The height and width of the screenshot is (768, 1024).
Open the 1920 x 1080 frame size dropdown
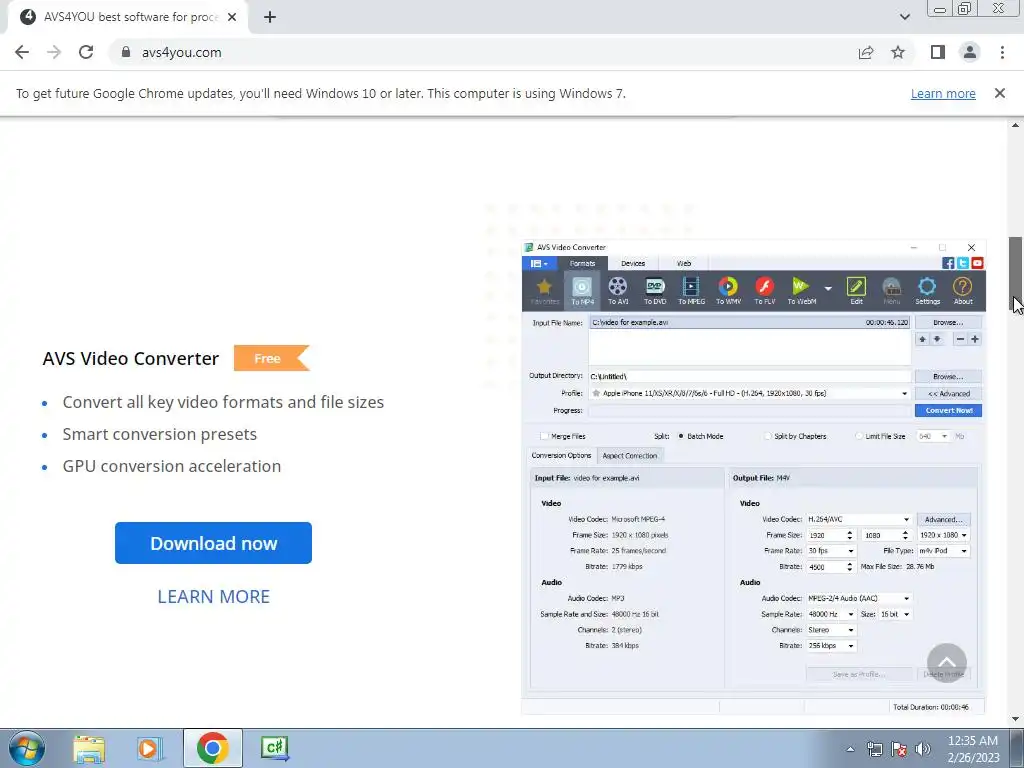964,536
